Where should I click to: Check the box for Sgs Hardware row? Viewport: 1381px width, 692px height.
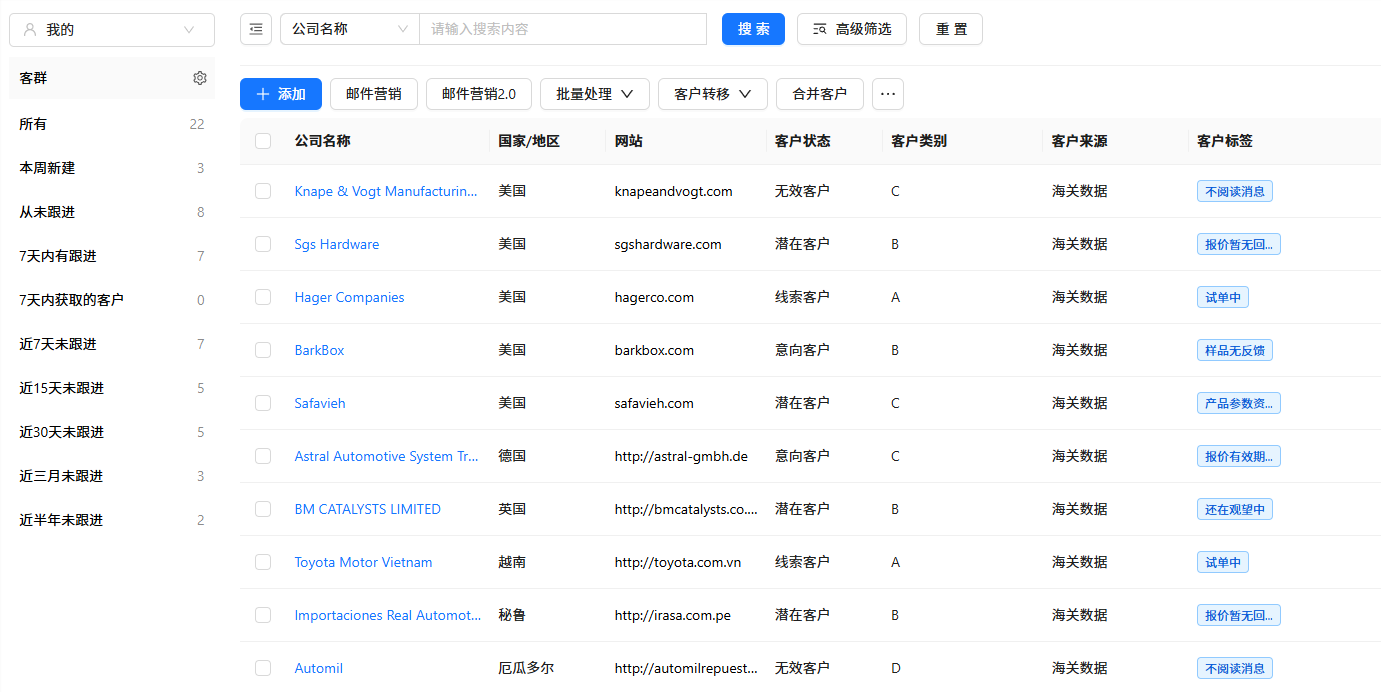263,244
